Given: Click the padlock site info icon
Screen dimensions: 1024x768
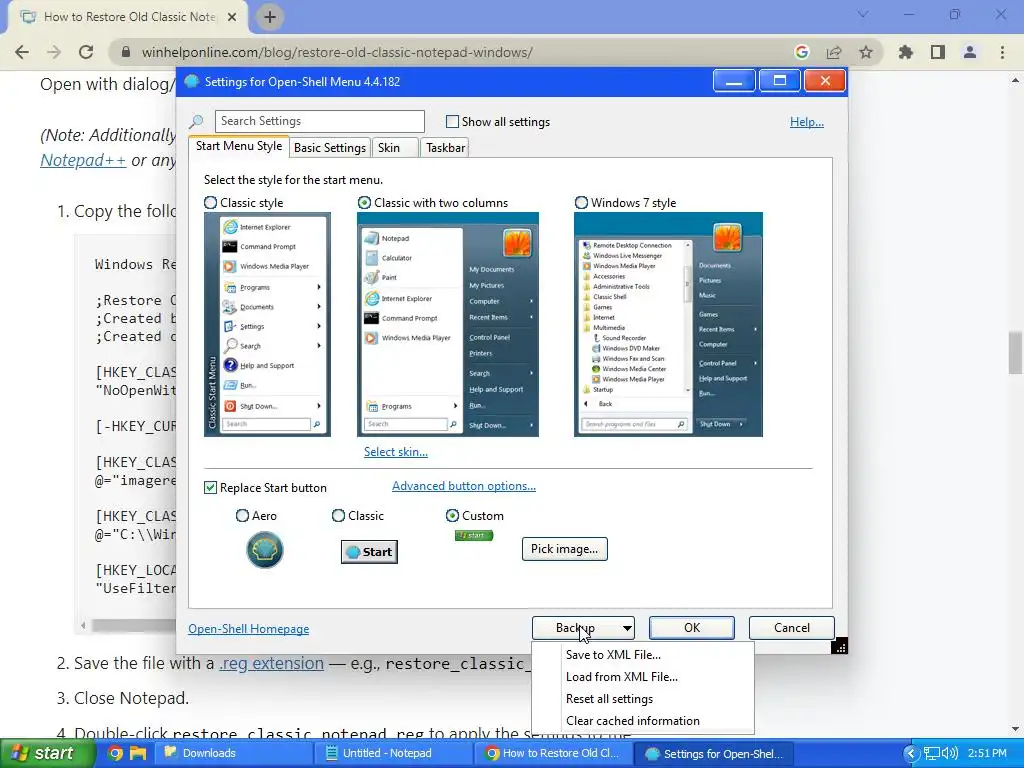Looking at the screenshot, I should (126, 52).
